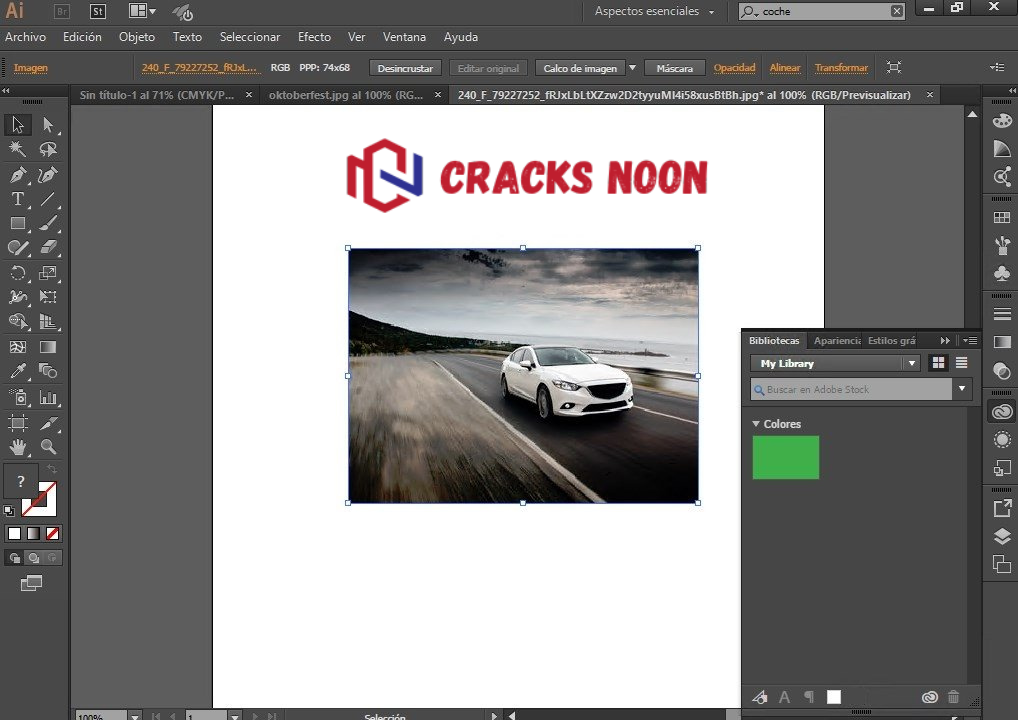Choose the Zoom magnifier tool
1018x720 pixels.
pyautogui.click(x=47, y=447)
